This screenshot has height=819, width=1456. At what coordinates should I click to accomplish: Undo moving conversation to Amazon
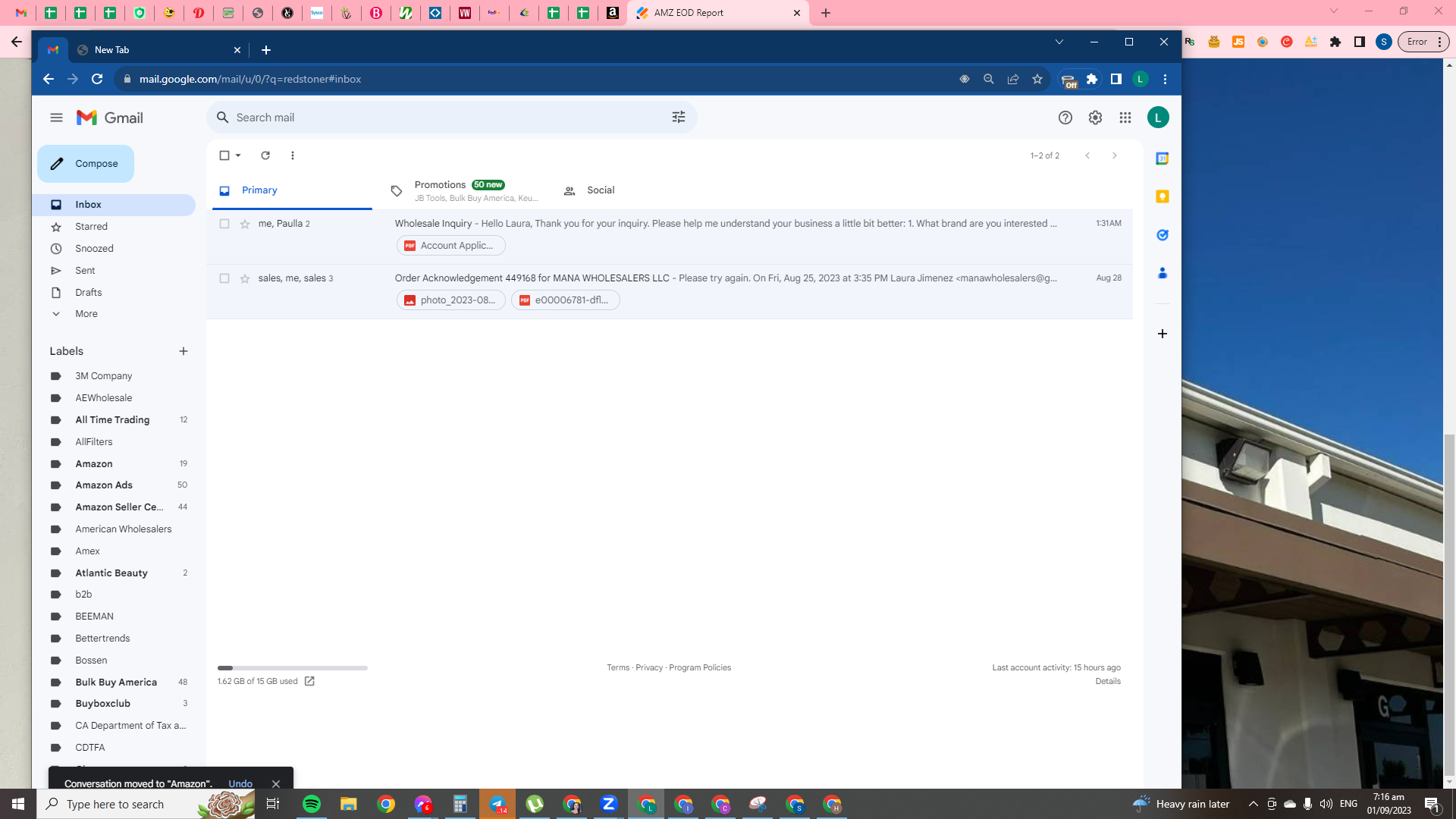(x=240, y=783)
